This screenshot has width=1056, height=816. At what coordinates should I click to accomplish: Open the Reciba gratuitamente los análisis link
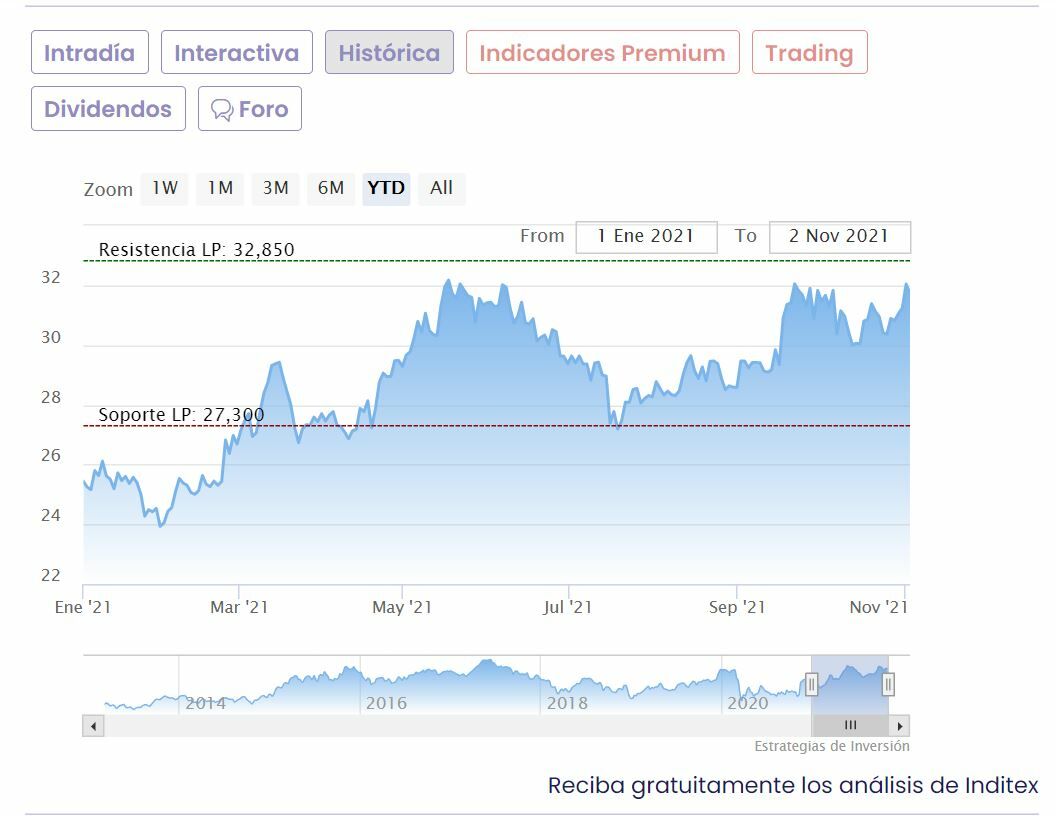[x=793, y=785]
